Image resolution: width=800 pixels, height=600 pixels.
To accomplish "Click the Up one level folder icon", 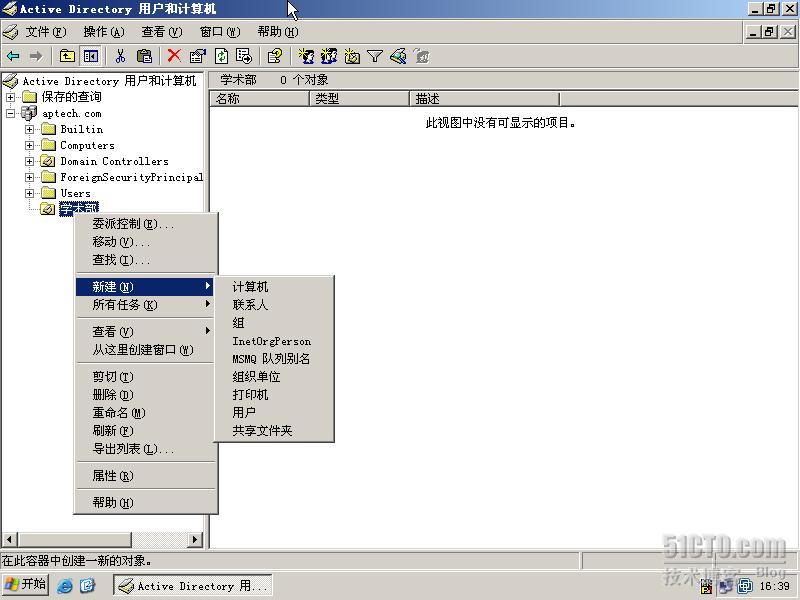I will [67, 56].
